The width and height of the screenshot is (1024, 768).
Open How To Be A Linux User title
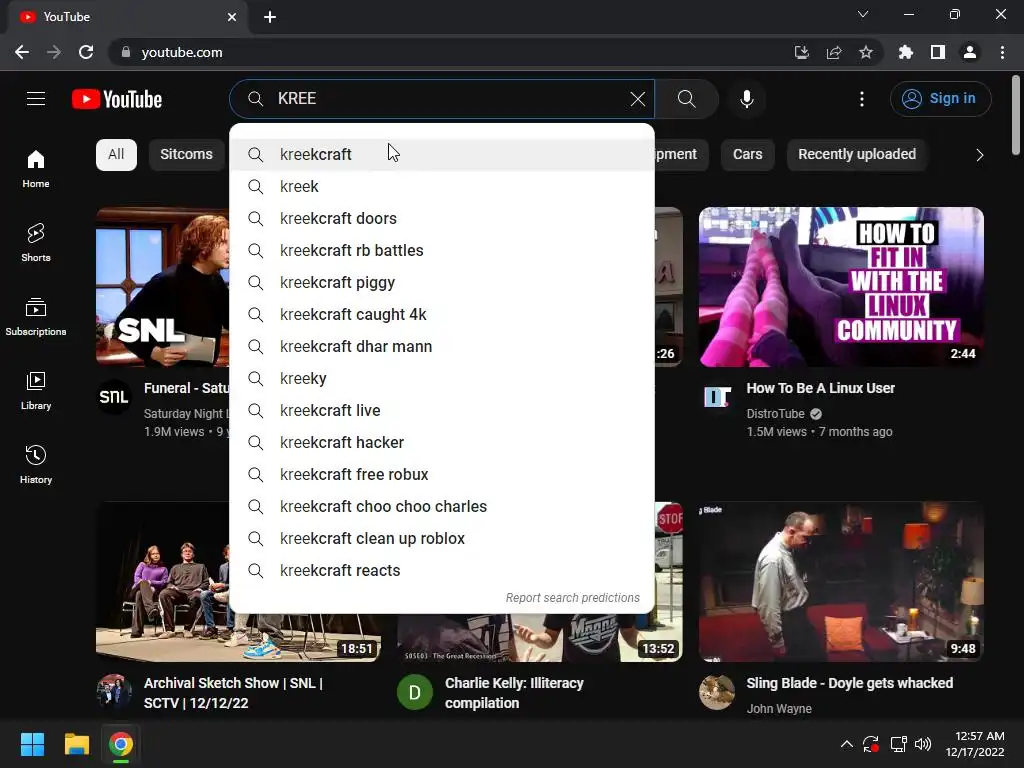[821, 389]
